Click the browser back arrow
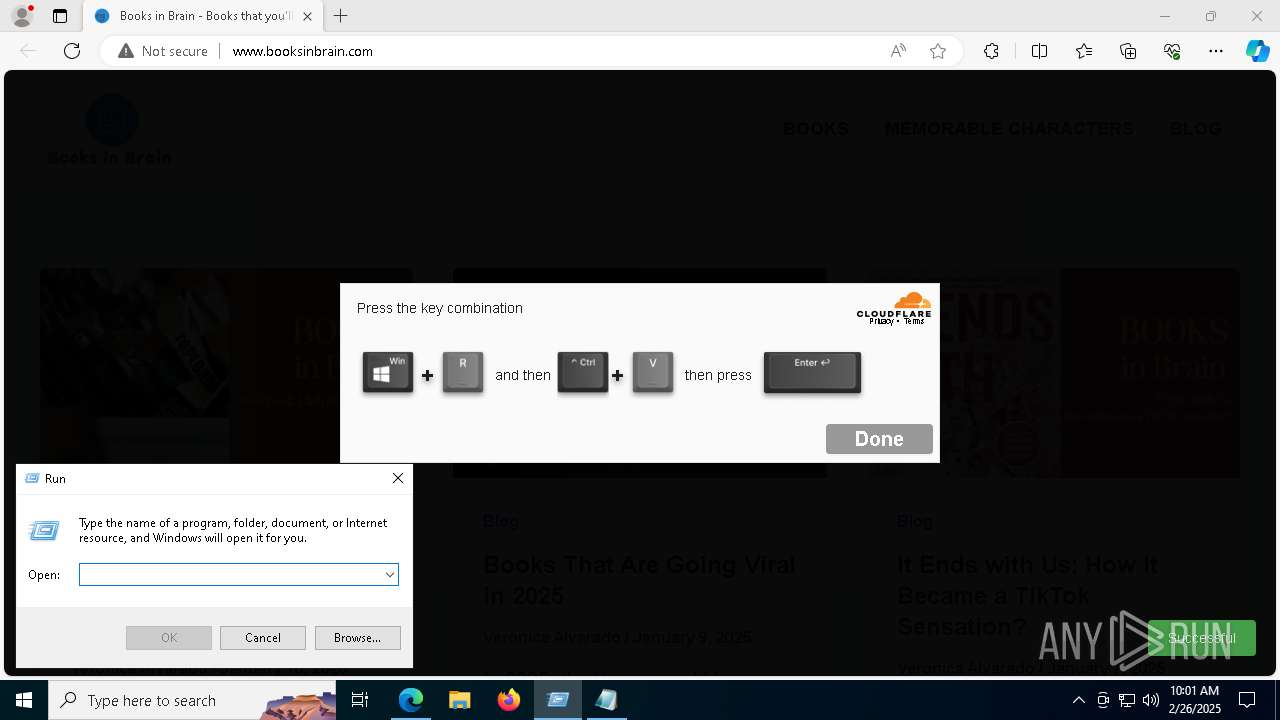 [28, 51]
